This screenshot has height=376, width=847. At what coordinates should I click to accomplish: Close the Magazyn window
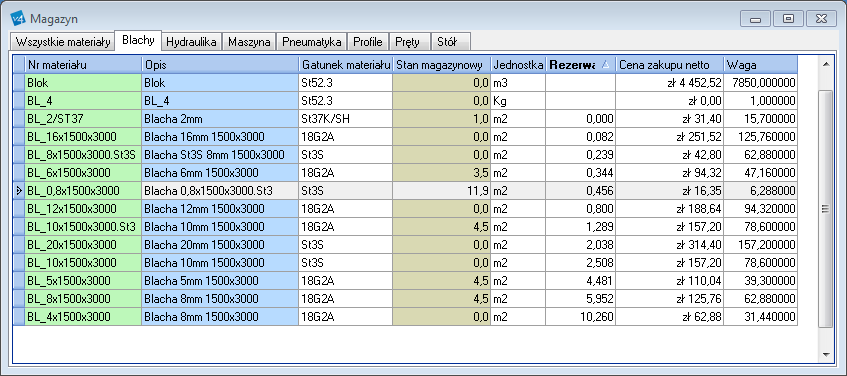pos(821,19)
